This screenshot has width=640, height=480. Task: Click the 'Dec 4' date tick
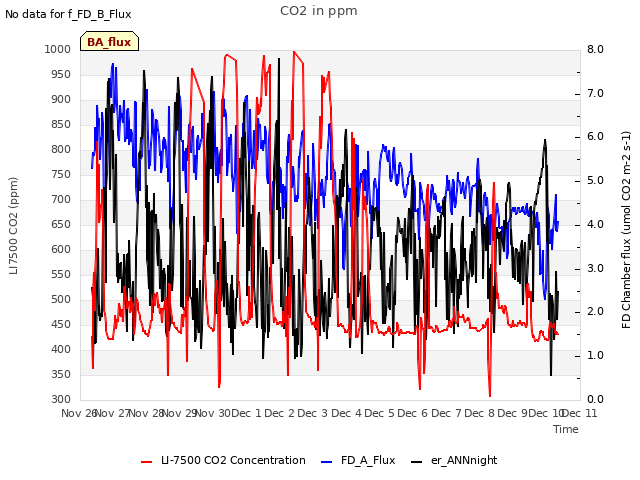coord(346,413)
